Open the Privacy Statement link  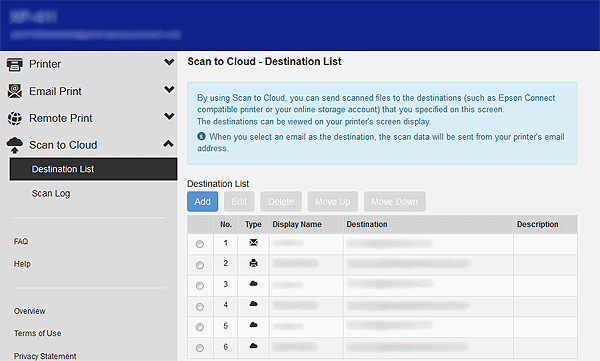(45, 356)
